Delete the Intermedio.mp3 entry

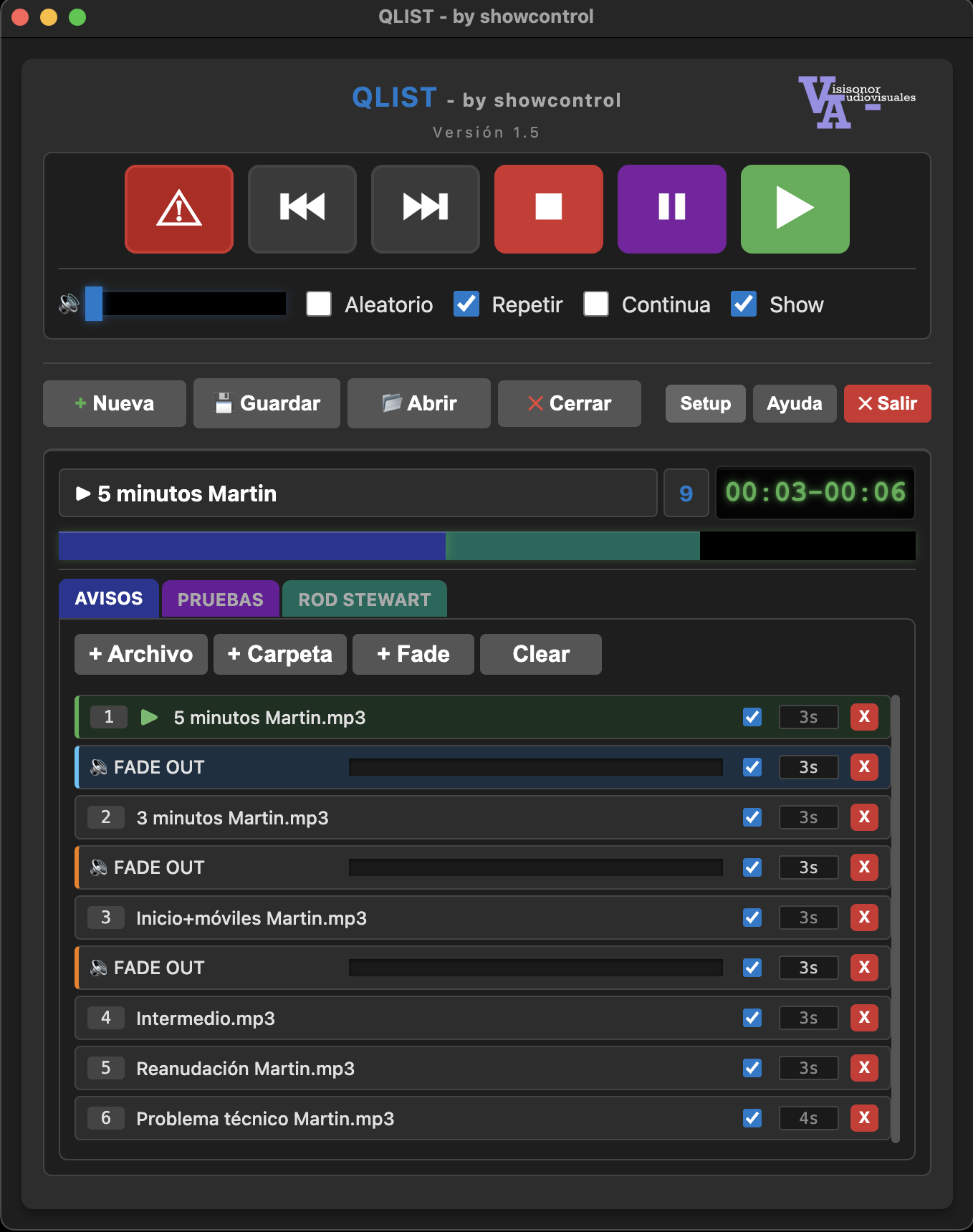(864, 1018)
